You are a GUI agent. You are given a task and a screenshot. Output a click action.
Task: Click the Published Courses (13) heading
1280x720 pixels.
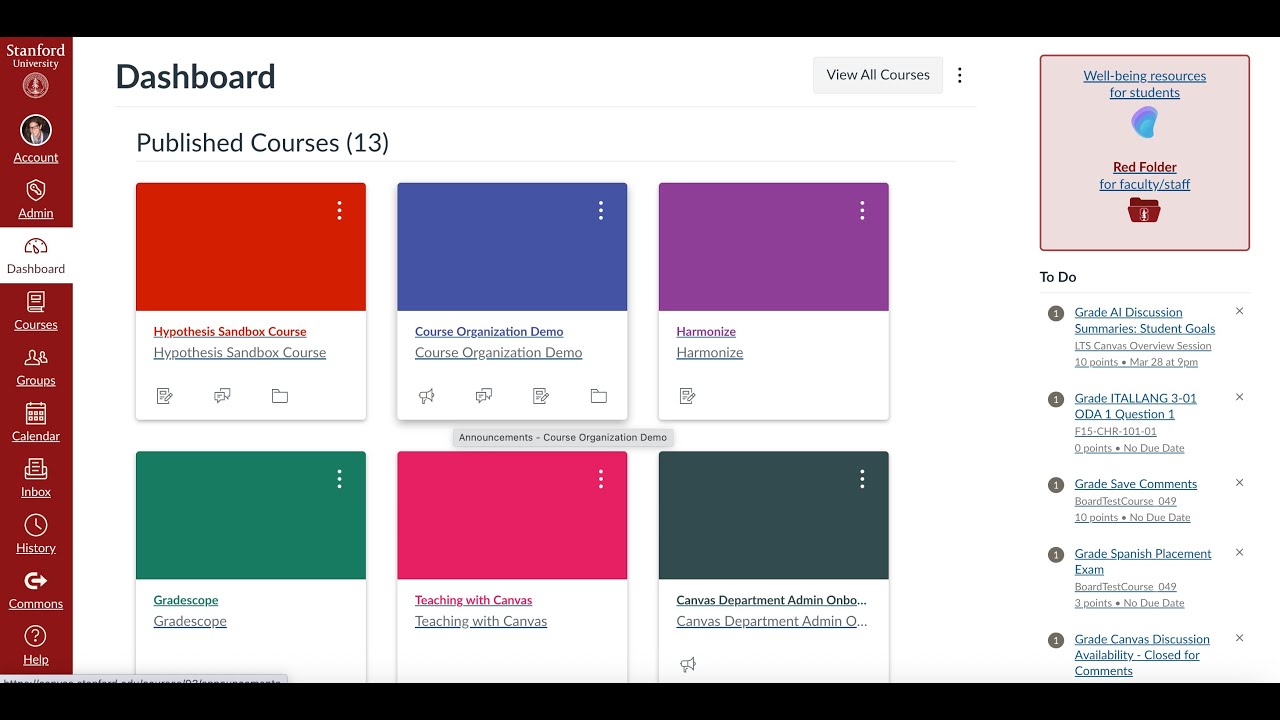point(262,143)
